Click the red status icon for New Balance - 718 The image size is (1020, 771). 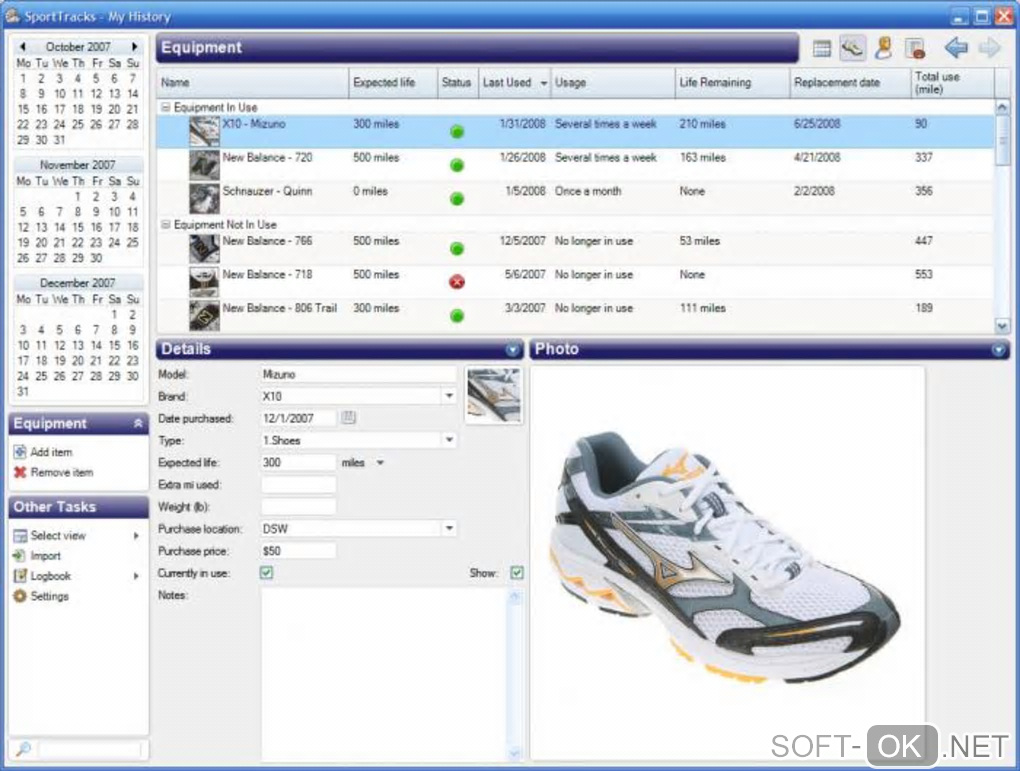pyautogui.click(x=457, y=282)
